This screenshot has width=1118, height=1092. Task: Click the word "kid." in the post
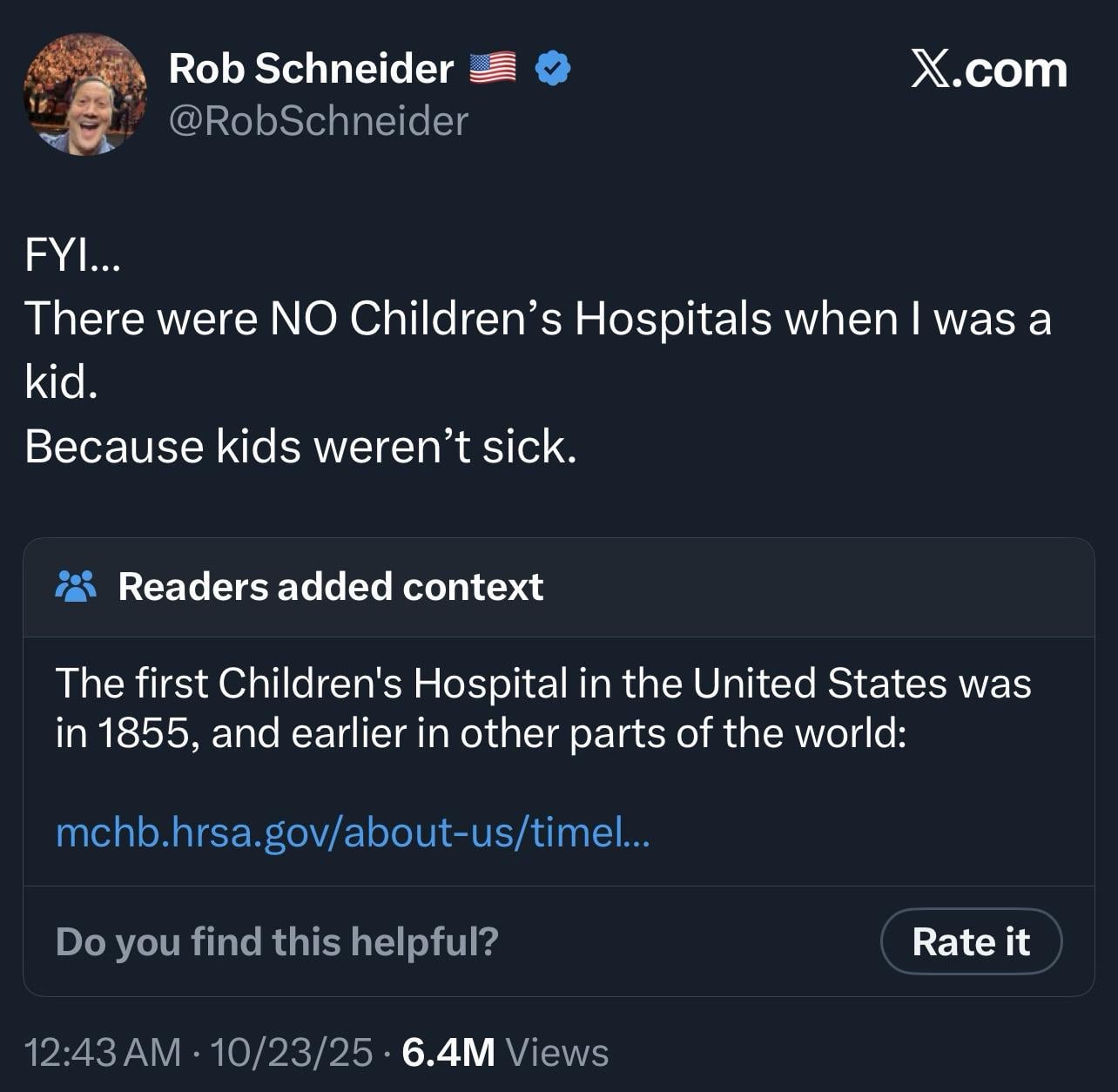pos(60,382)
